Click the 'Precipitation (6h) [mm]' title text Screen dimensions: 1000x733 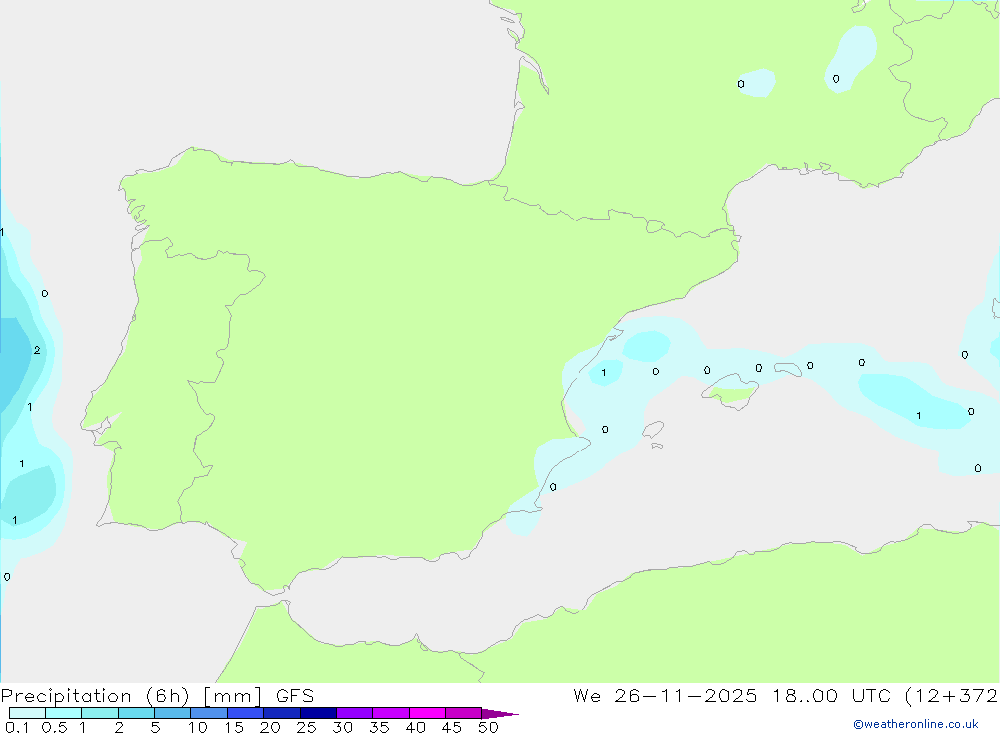pos(131,696)
